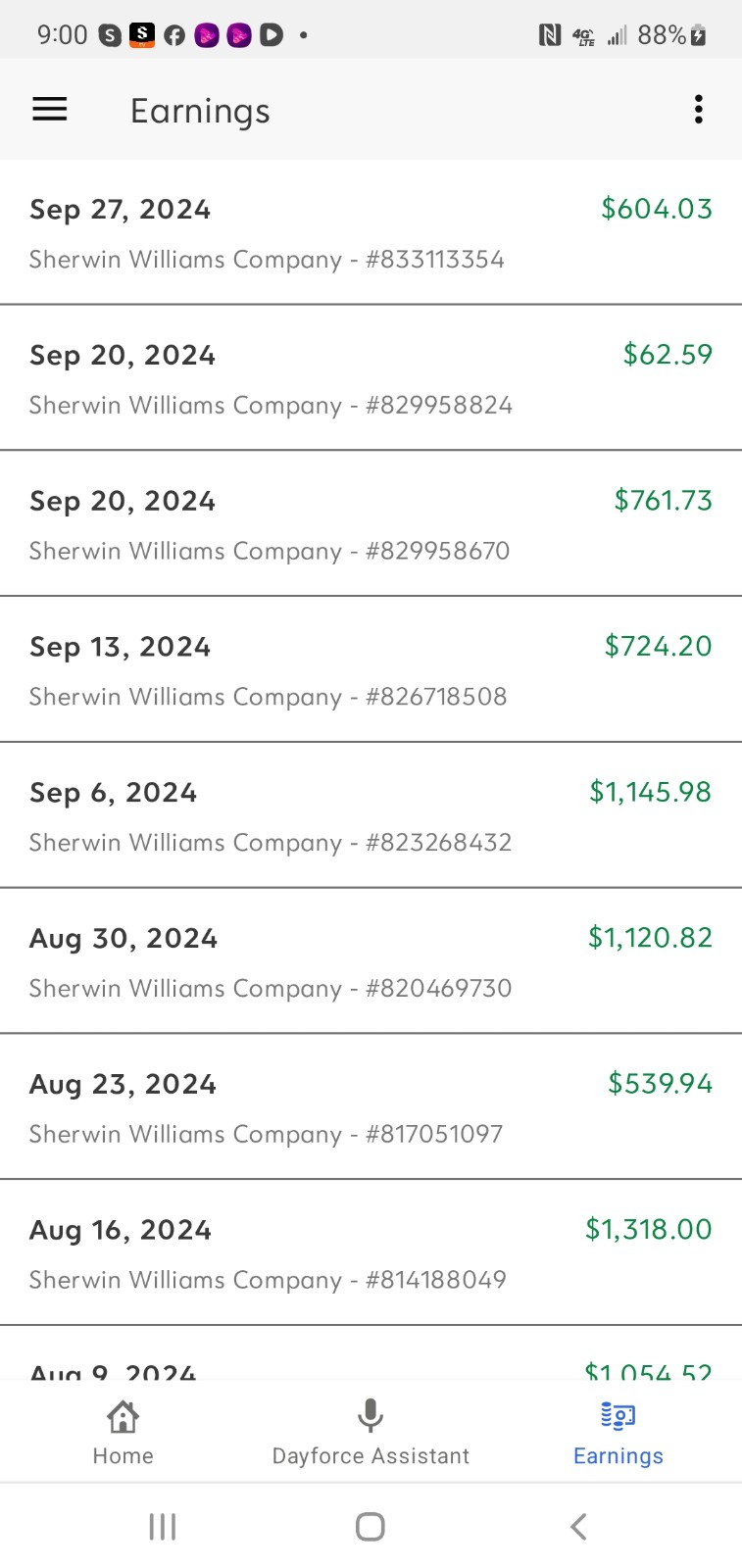The image size is (742, 1568).
Task: Select the Aug 23, 2024 earning entry
Action: click(x=371, y=1107)
